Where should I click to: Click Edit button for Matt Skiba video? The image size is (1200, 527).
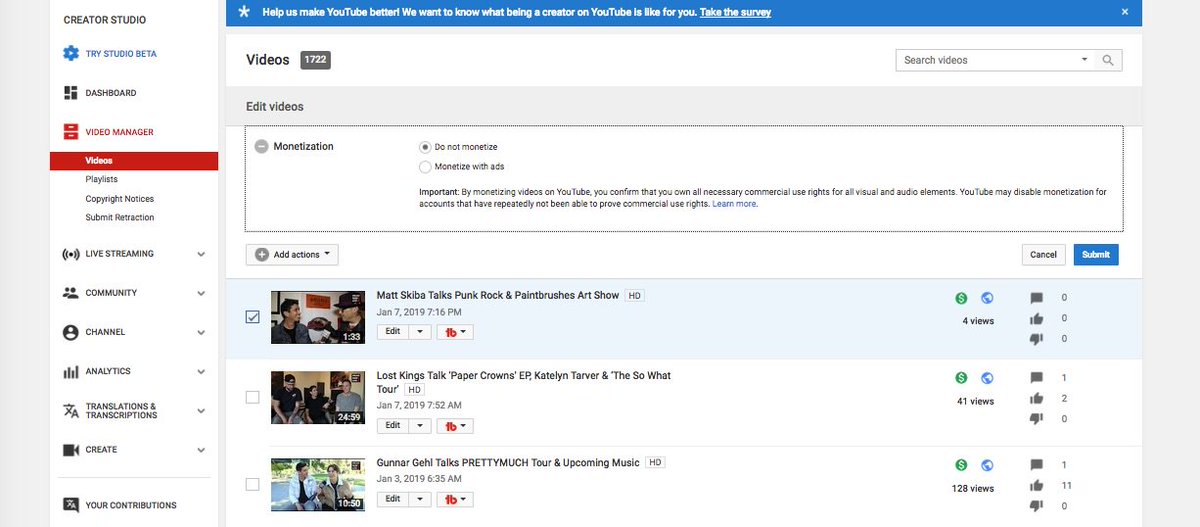click(393, 331)
